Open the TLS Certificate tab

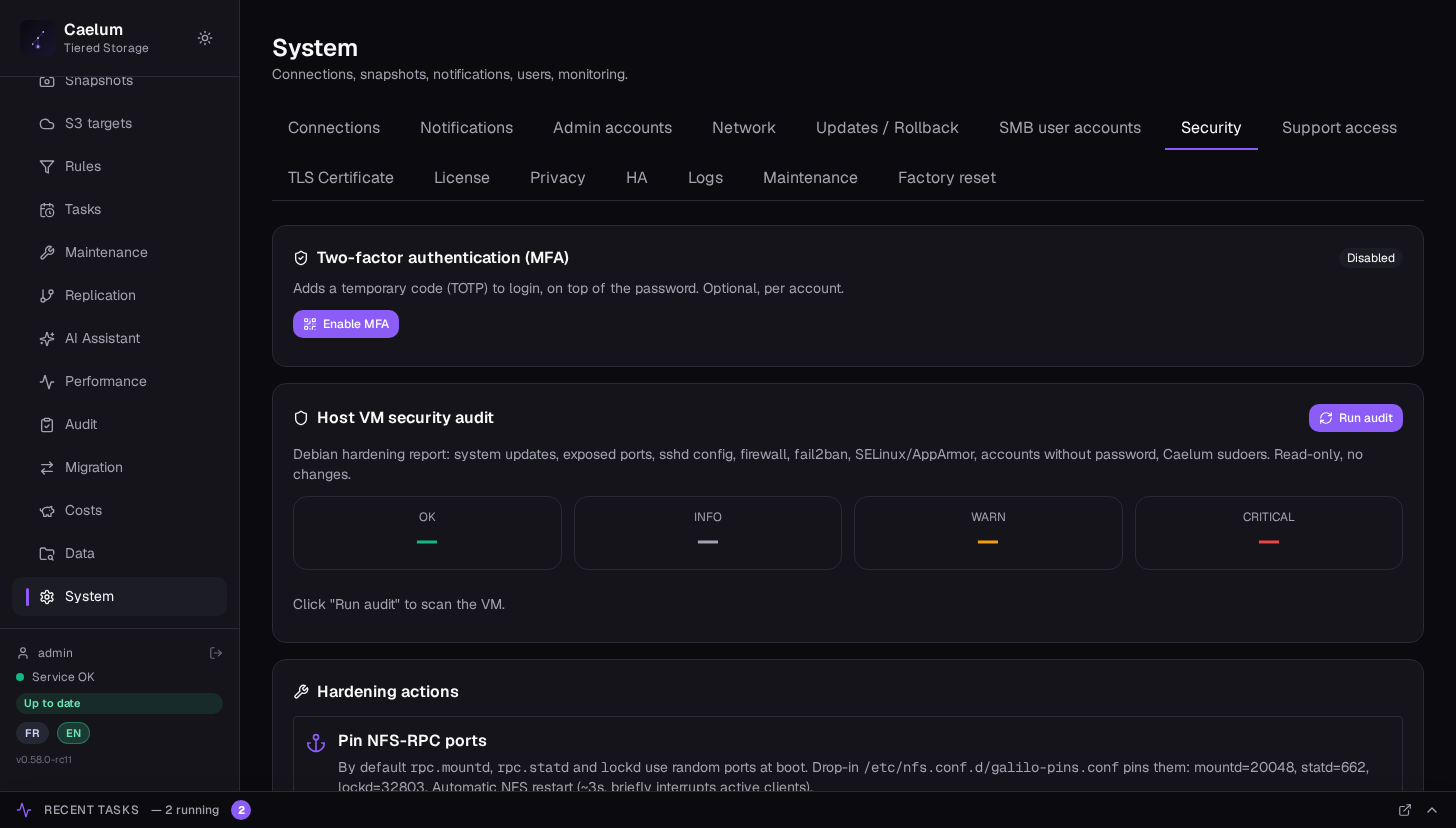click(341, 178)
